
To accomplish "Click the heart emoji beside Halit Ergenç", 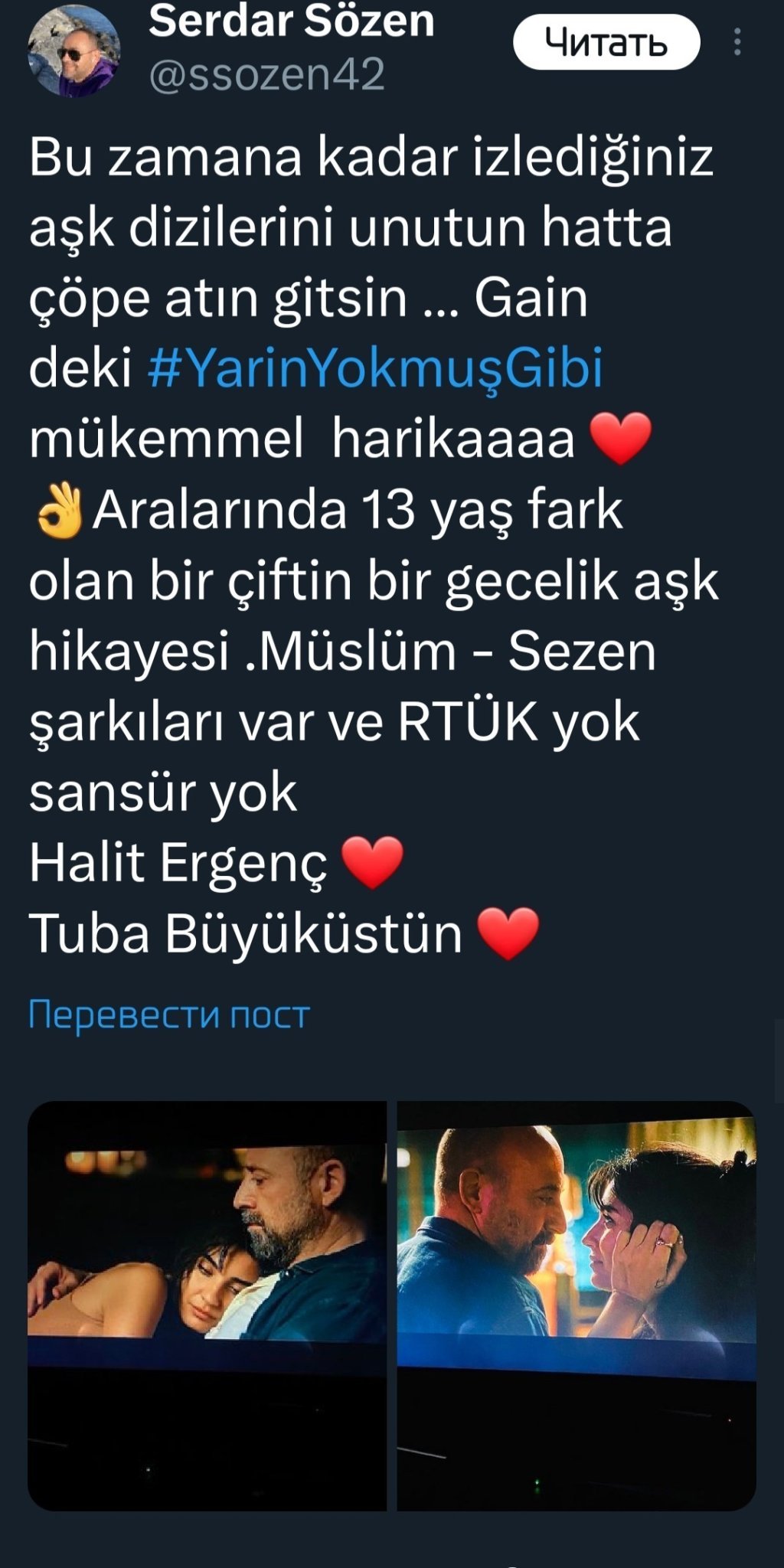I will pyautogui.click(x=372, y=862).
